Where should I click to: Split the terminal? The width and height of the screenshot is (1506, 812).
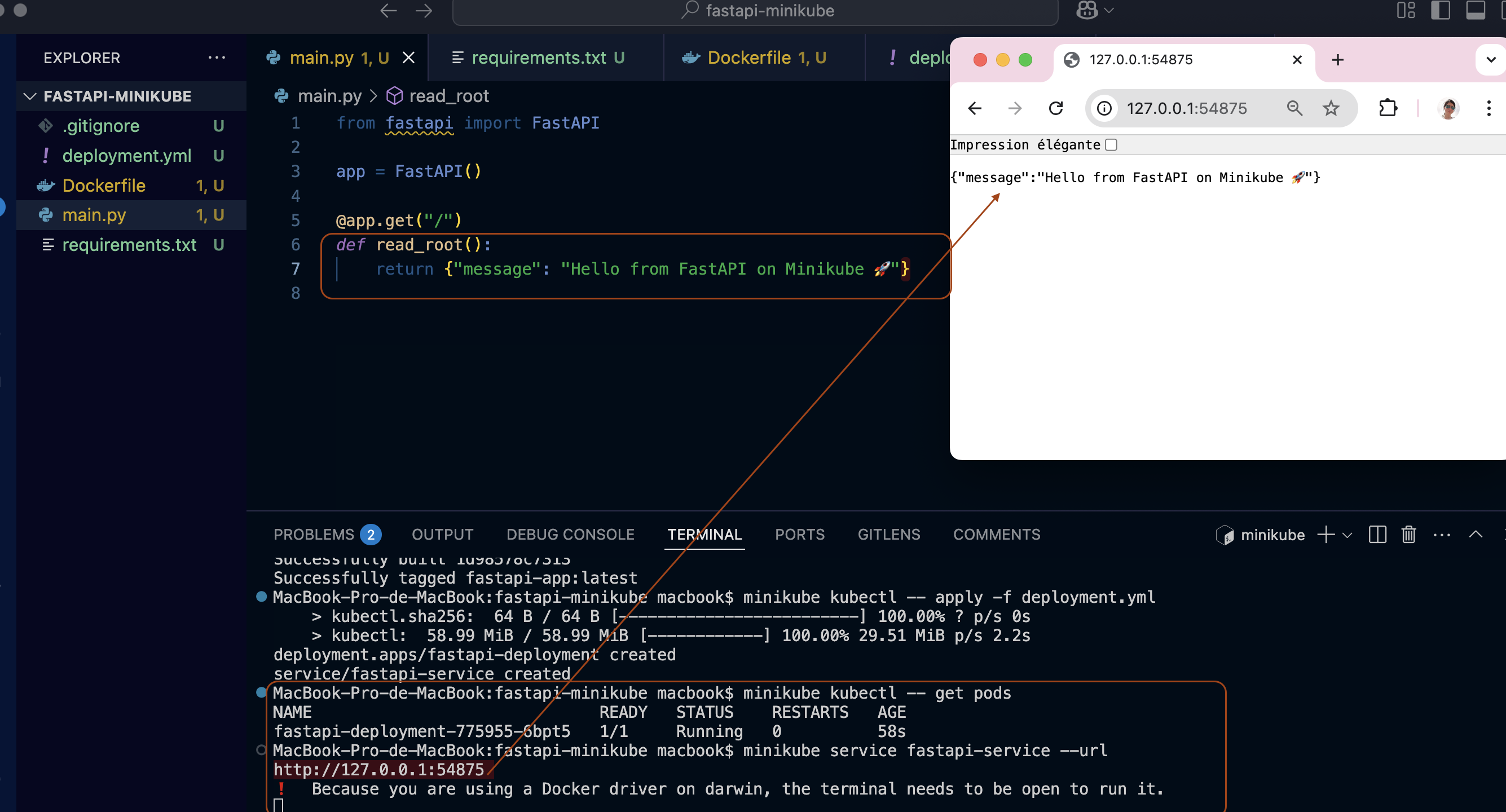tap(1377, 535)
